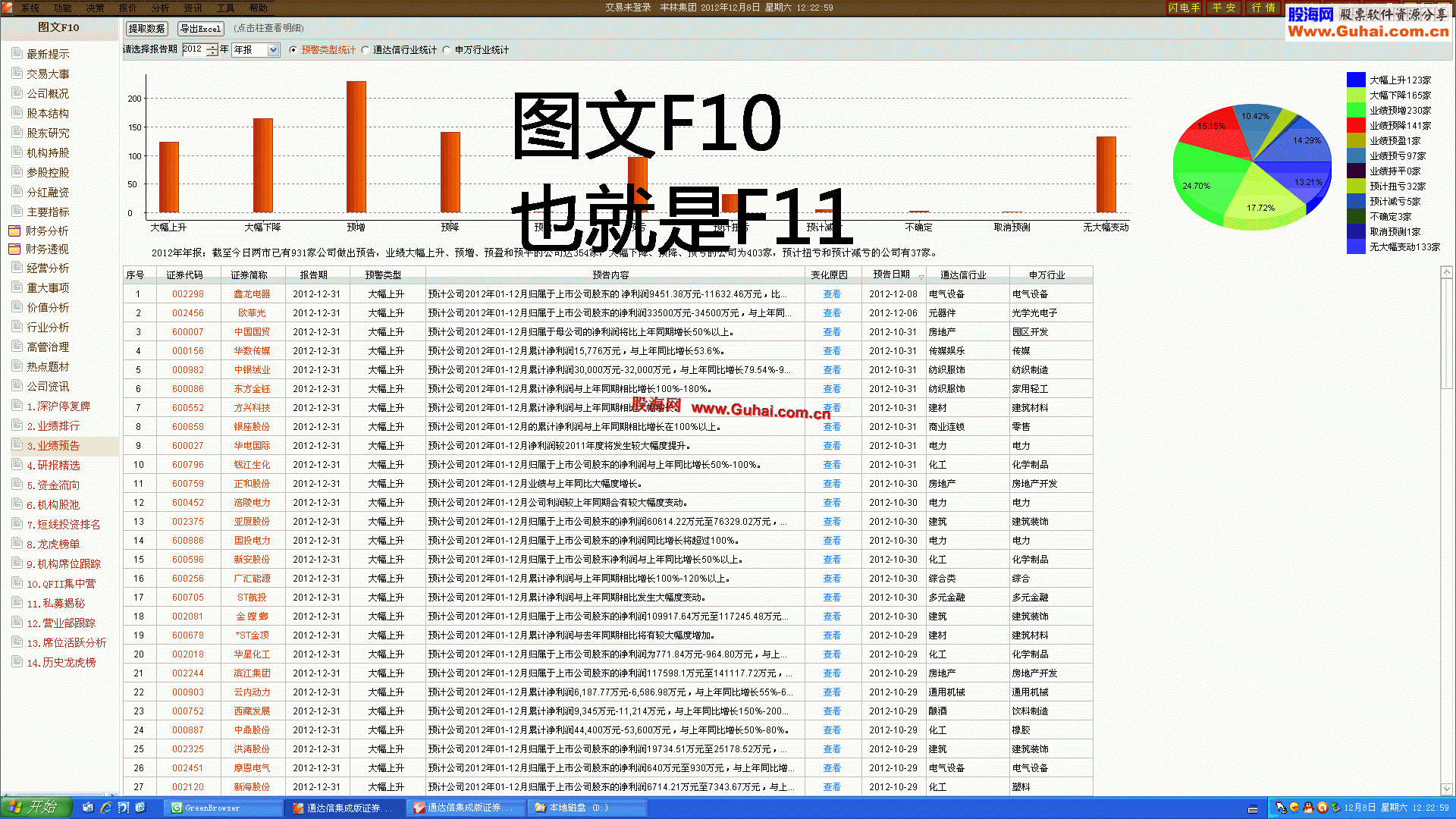Select the 预警类型统计 radio button
This screenshot has height=819, width=1456.
coord(293,50)
